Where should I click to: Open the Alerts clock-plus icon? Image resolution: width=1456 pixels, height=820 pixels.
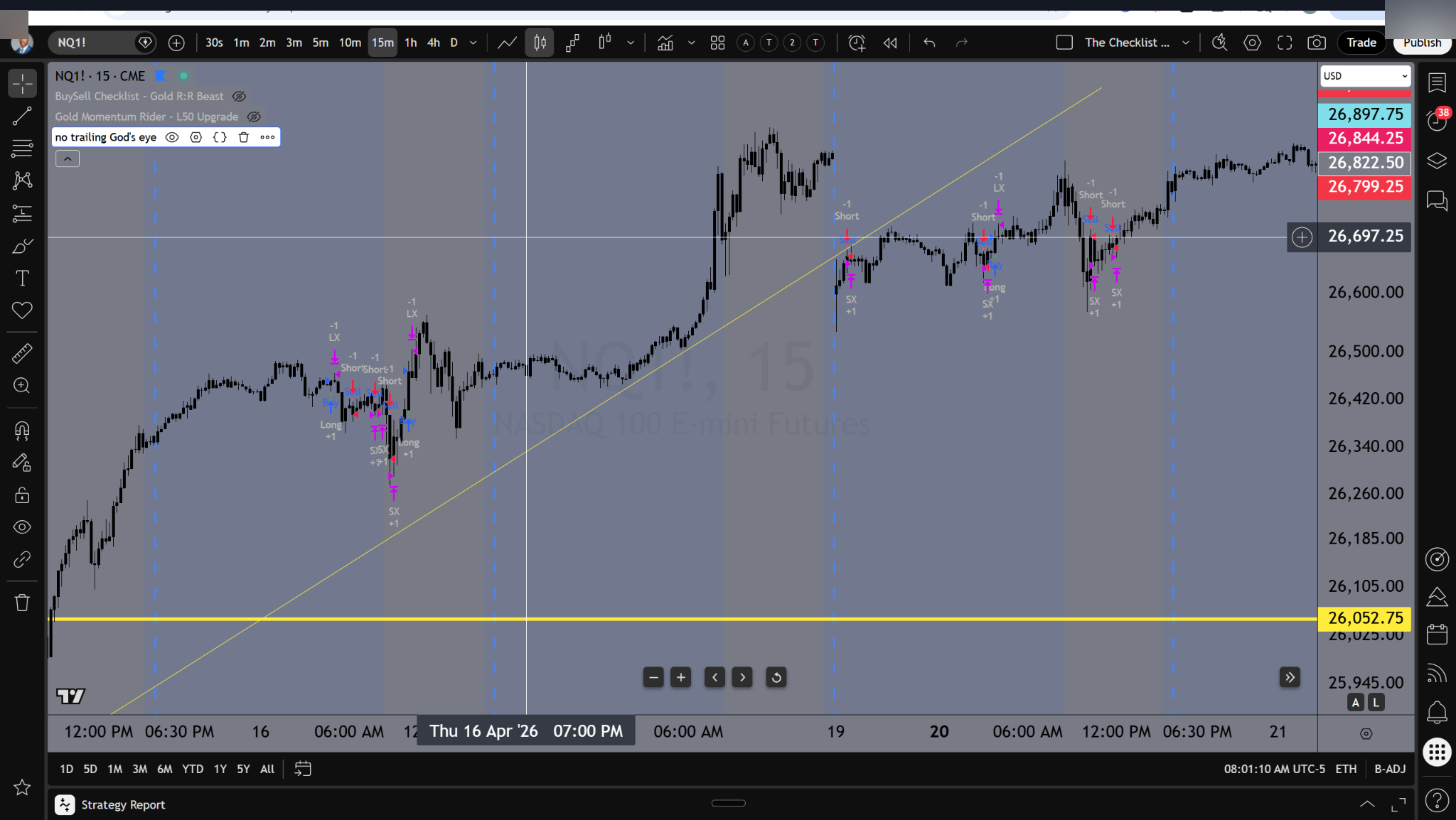point(856,43)
